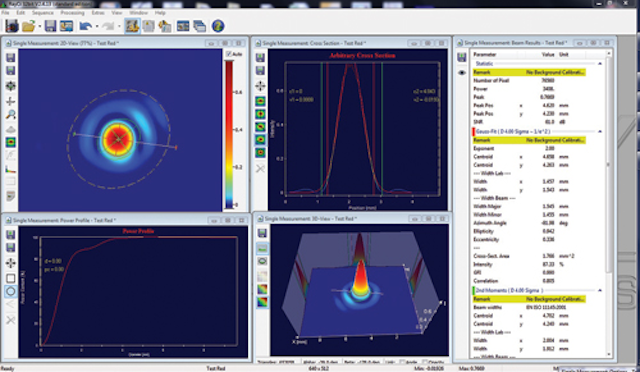This screenshot has height=372, width=640.
Task: Click save icon in Beam Results sidebar
Action: (462, 57)
